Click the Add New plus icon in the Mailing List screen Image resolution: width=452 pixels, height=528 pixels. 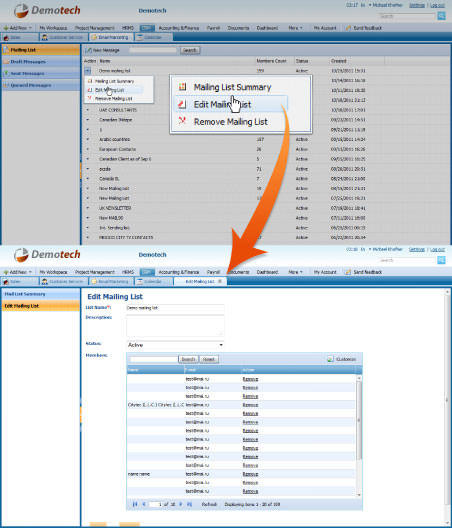click(6, 28)
